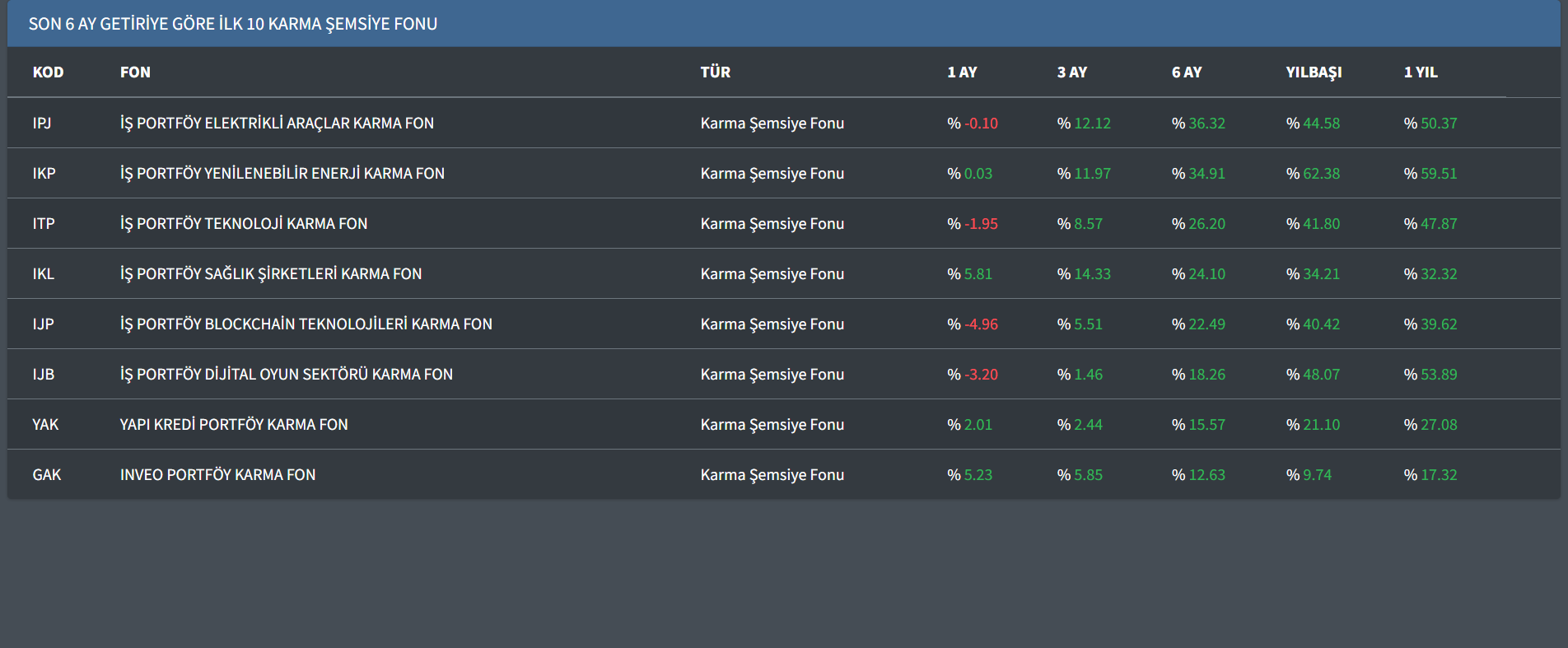Sort funds by 1 YIL return

click(1420, 72)
